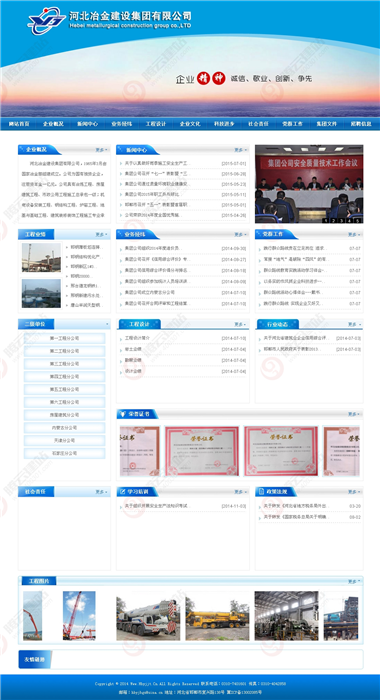Open the 第六工程分公司 button
The height and width of the screenshot is (700, 380).
(64, 402)
